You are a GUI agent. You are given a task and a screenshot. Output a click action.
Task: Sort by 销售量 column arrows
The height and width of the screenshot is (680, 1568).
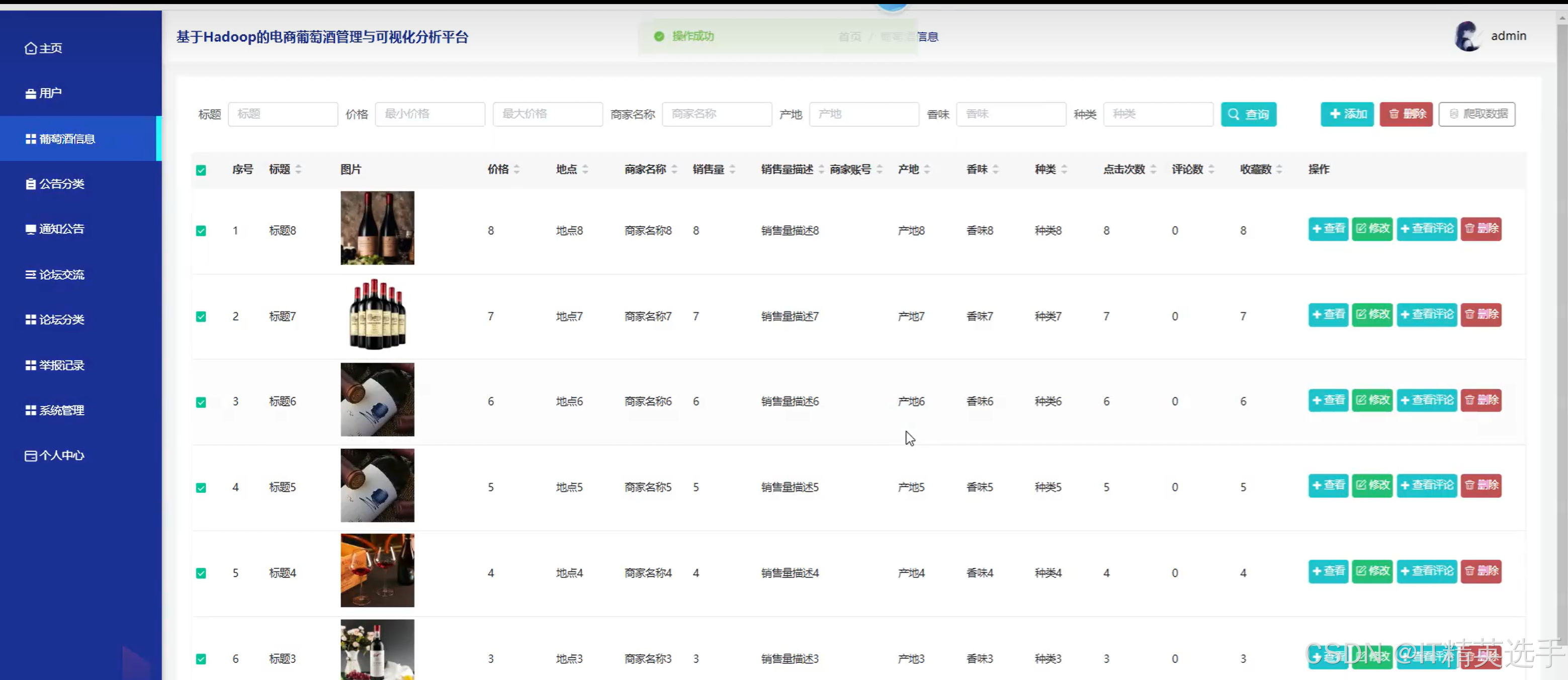point(732,169)
